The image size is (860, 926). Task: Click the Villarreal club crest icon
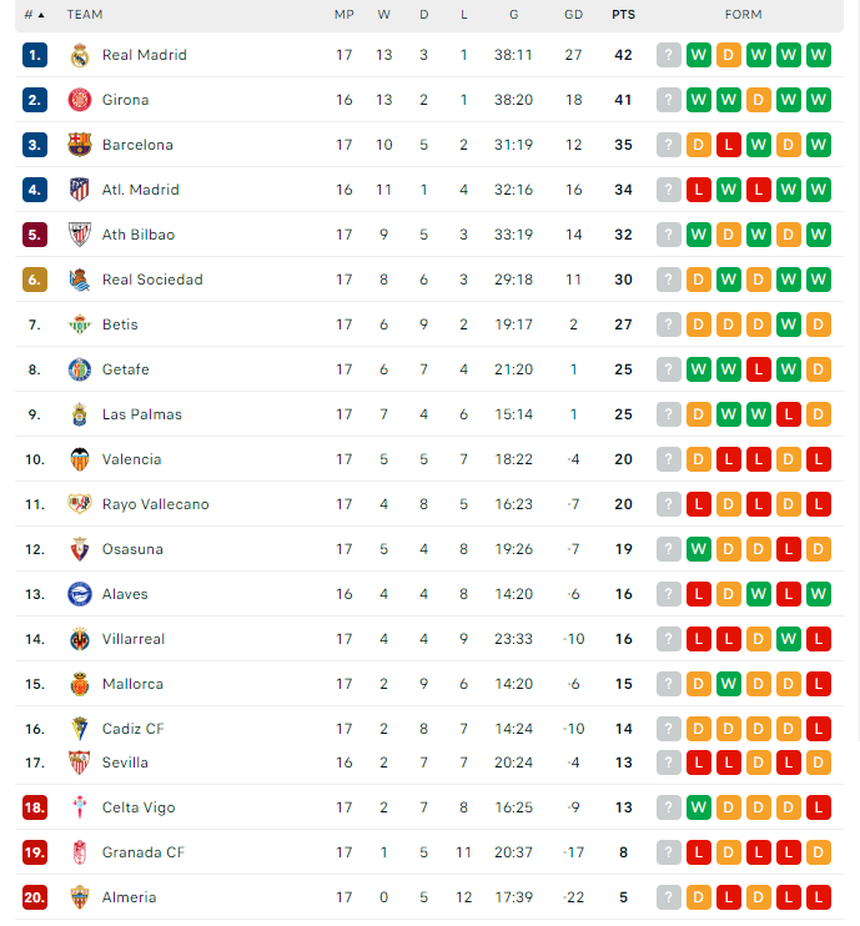coord(80,639)
